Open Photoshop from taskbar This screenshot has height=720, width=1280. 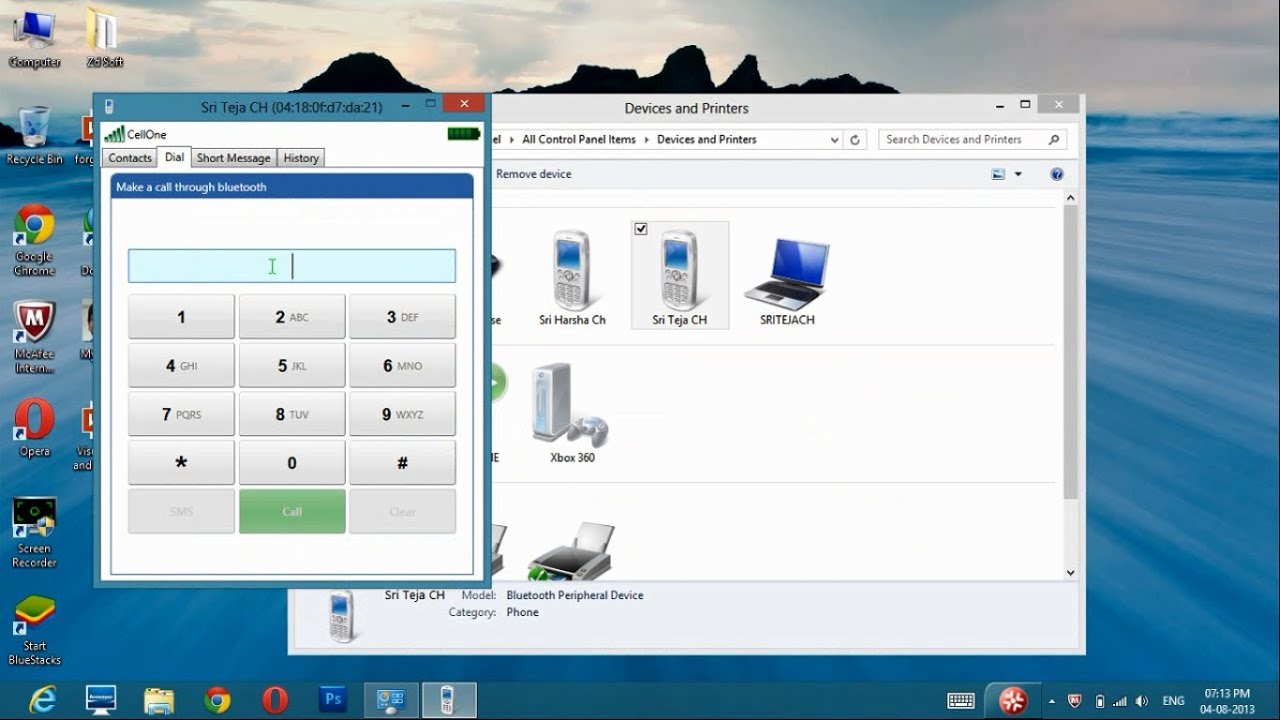pos(333,700)
